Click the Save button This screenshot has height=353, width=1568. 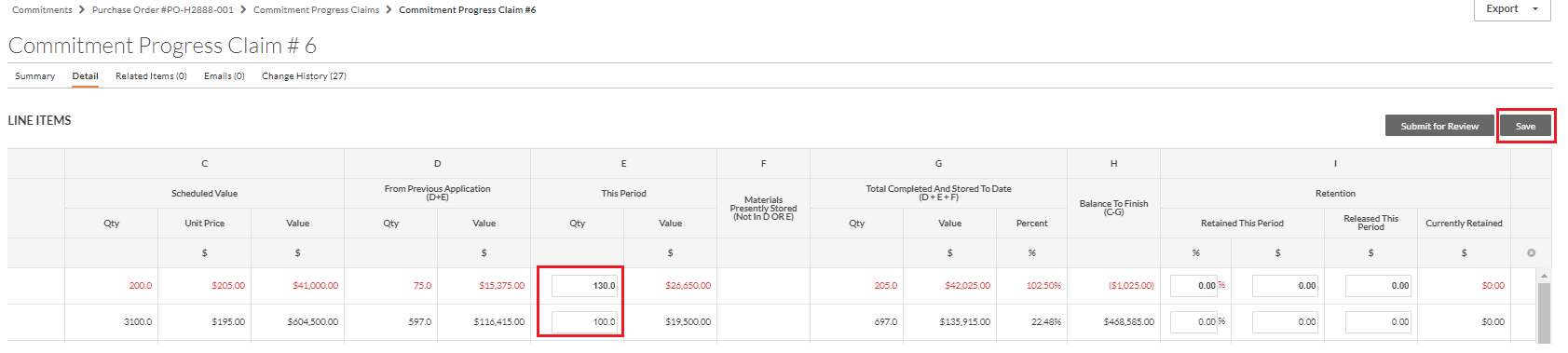tap(1525, 126)
